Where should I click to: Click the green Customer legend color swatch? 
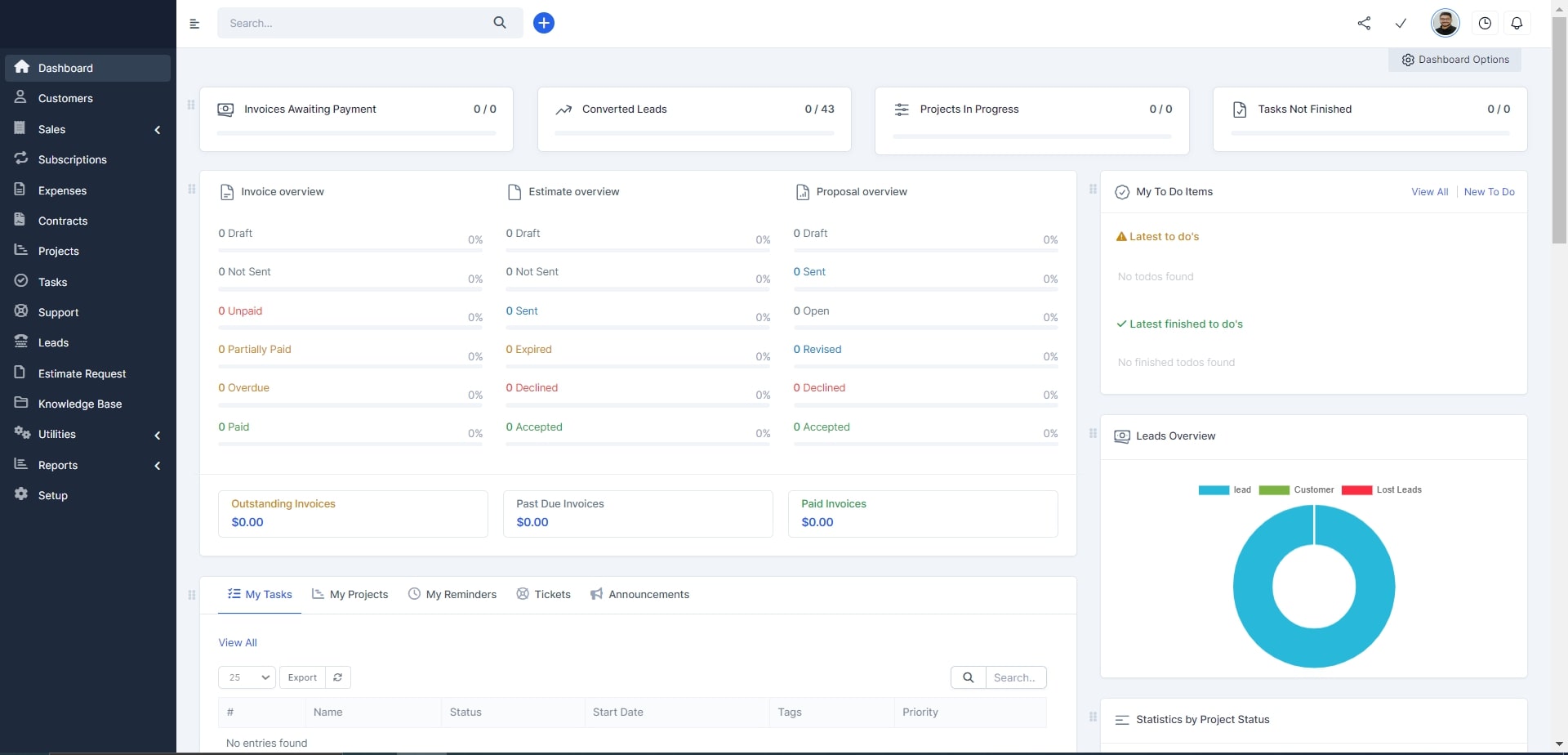tap(1273, 490)
